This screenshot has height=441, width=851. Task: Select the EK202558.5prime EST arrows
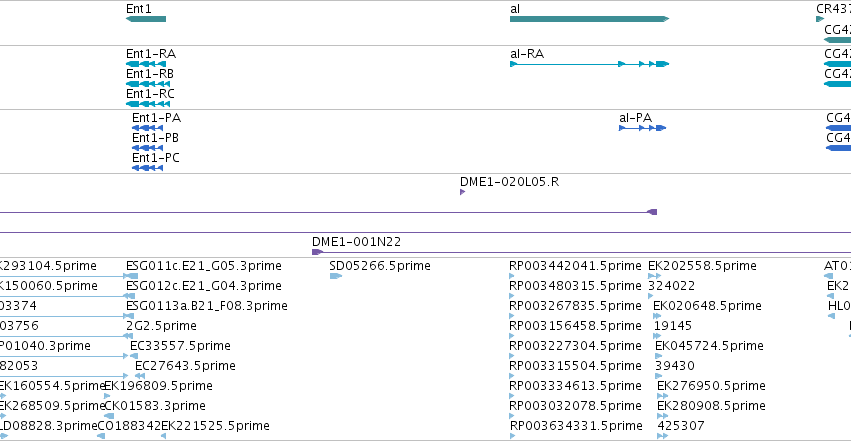[655, 276]
